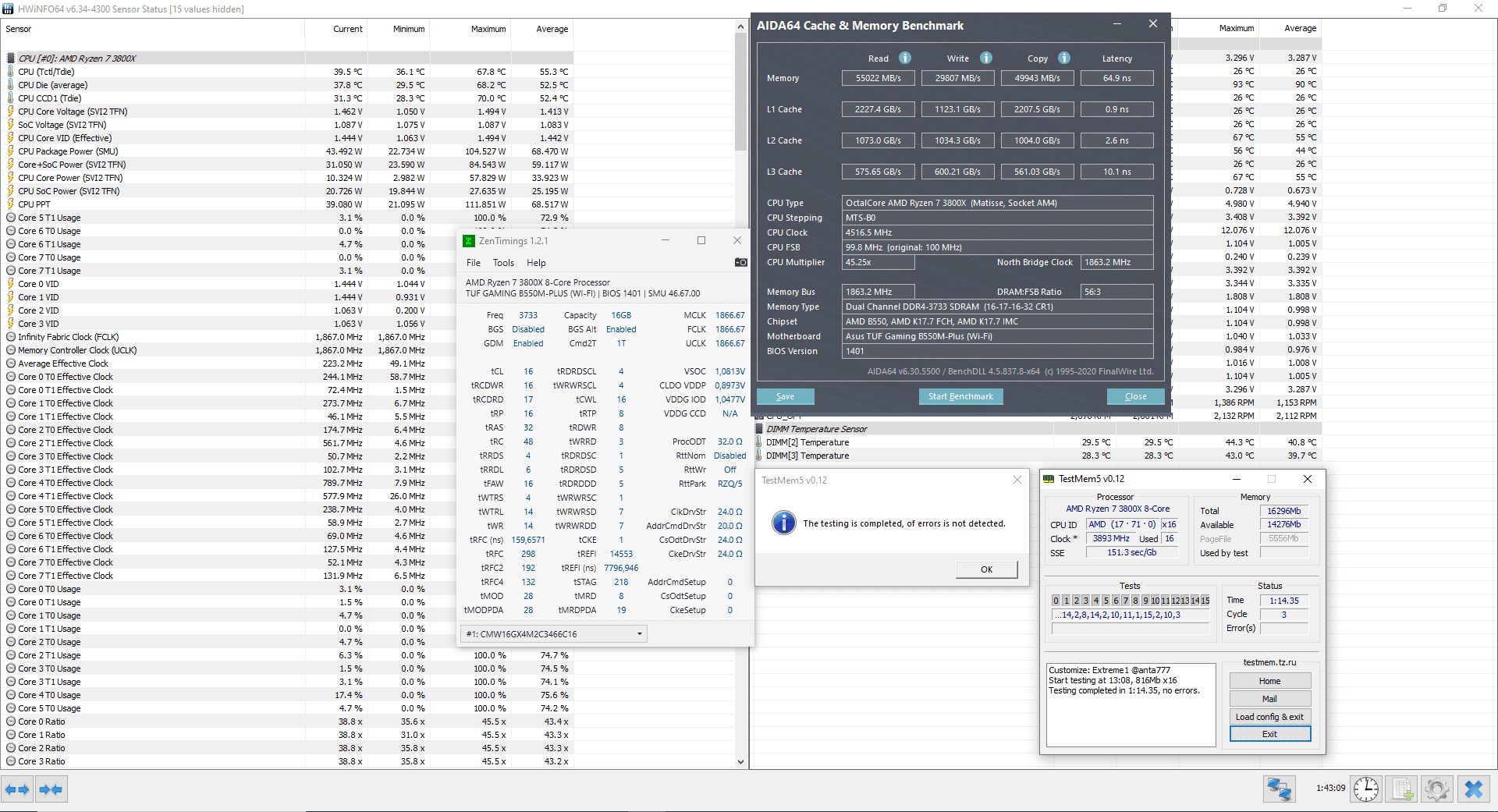Click the thermometer icon beside CPU (Tctl/Tdie)
The height and width of the screenshot is (812, 1498).
(x=11, y=72)
